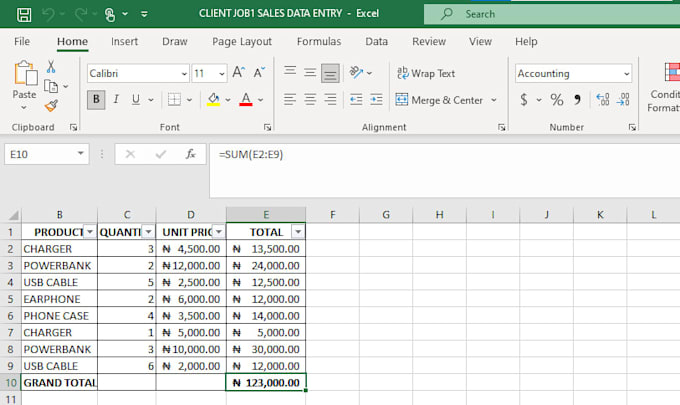The width and height of the screenshot is (680, 405).
Task: Increase font size
Action: (239, 72)
